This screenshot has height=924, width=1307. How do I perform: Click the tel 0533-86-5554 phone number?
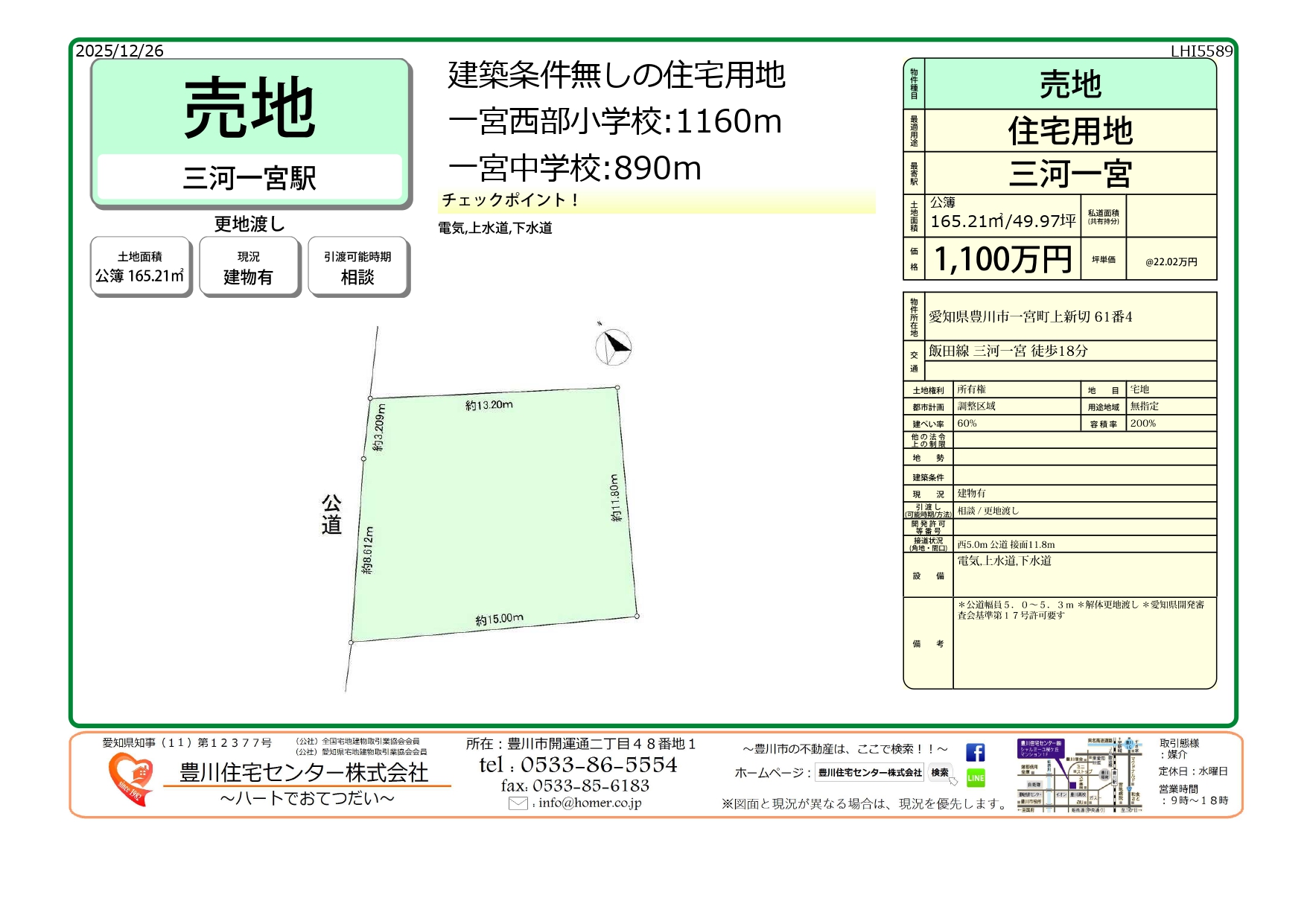pyautogui.click(x=578, y=765)
